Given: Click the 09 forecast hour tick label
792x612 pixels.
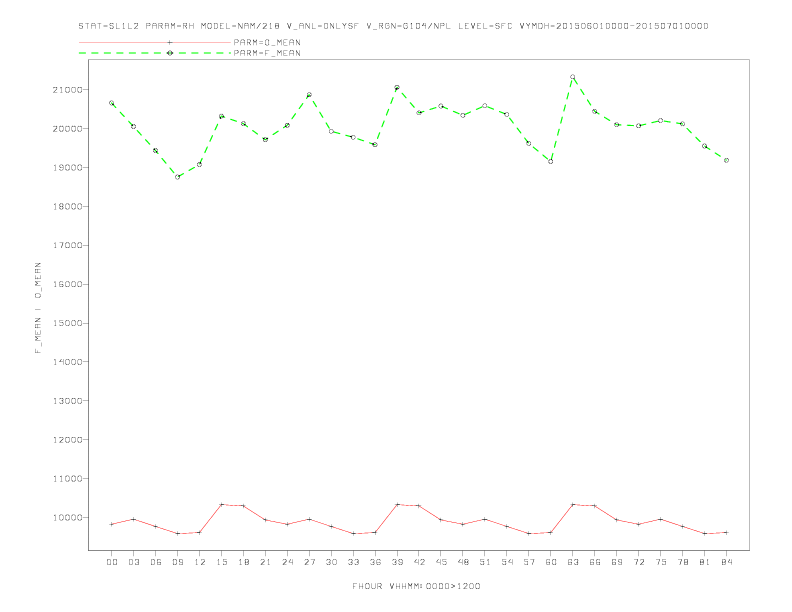Looking at the screenshot, I should coord(177,562).
